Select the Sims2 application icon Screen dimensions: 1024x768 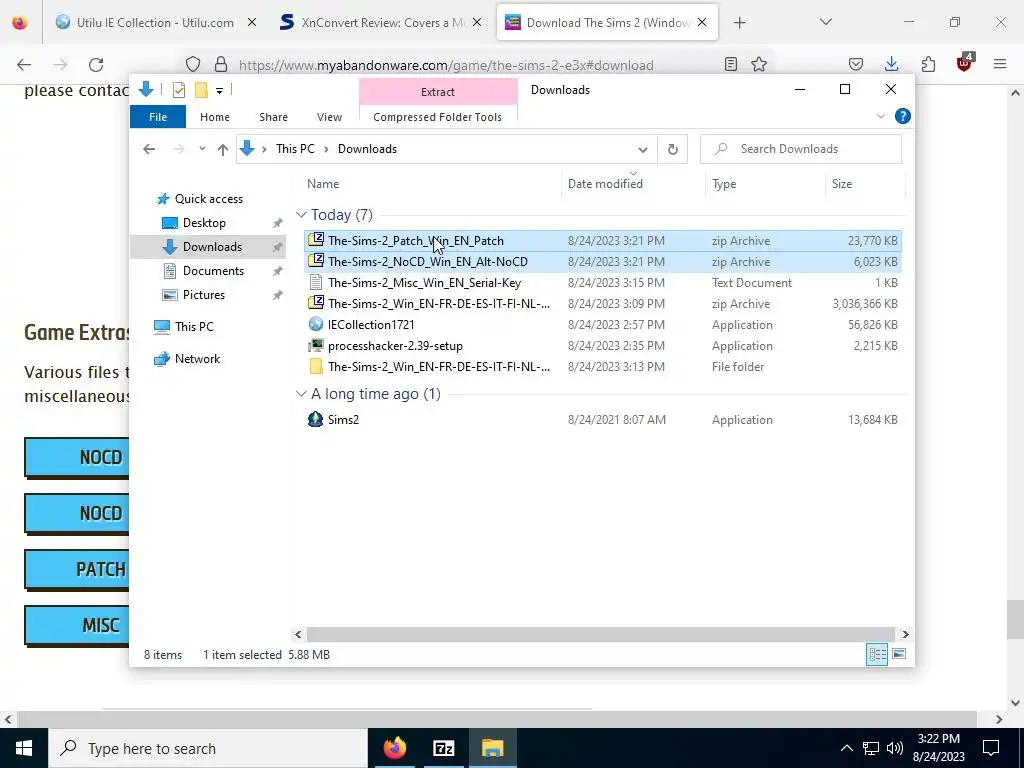[x=315, y=419]
